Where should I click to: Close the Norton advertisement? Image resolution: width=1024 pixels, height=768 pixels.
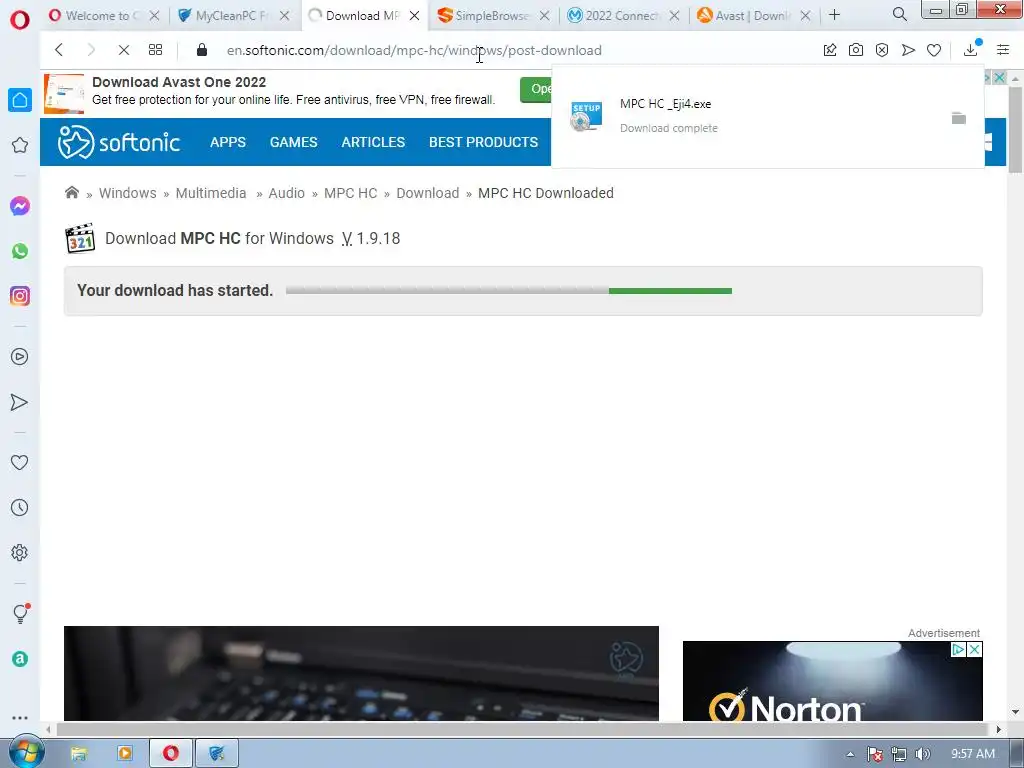pyautogui.click(x=974, y=649)
